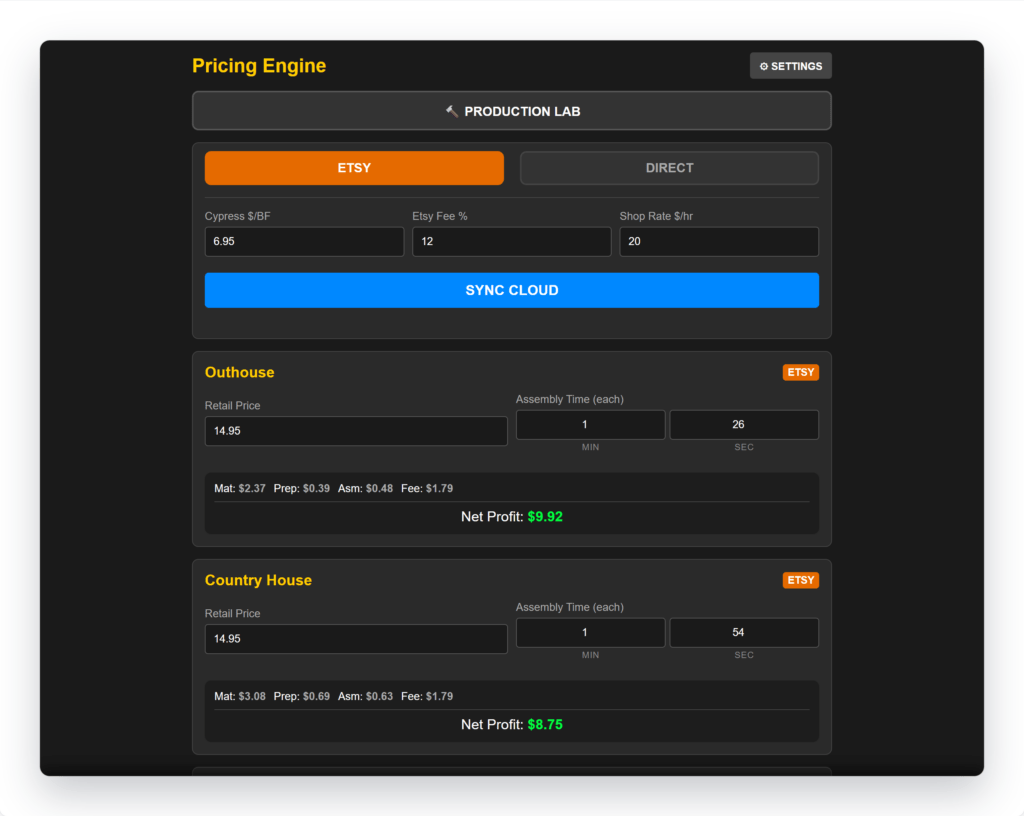The width and height of the screenshot is (1024, 816).
Task: Click the Country House assembly seconds field
Action: 744,632
